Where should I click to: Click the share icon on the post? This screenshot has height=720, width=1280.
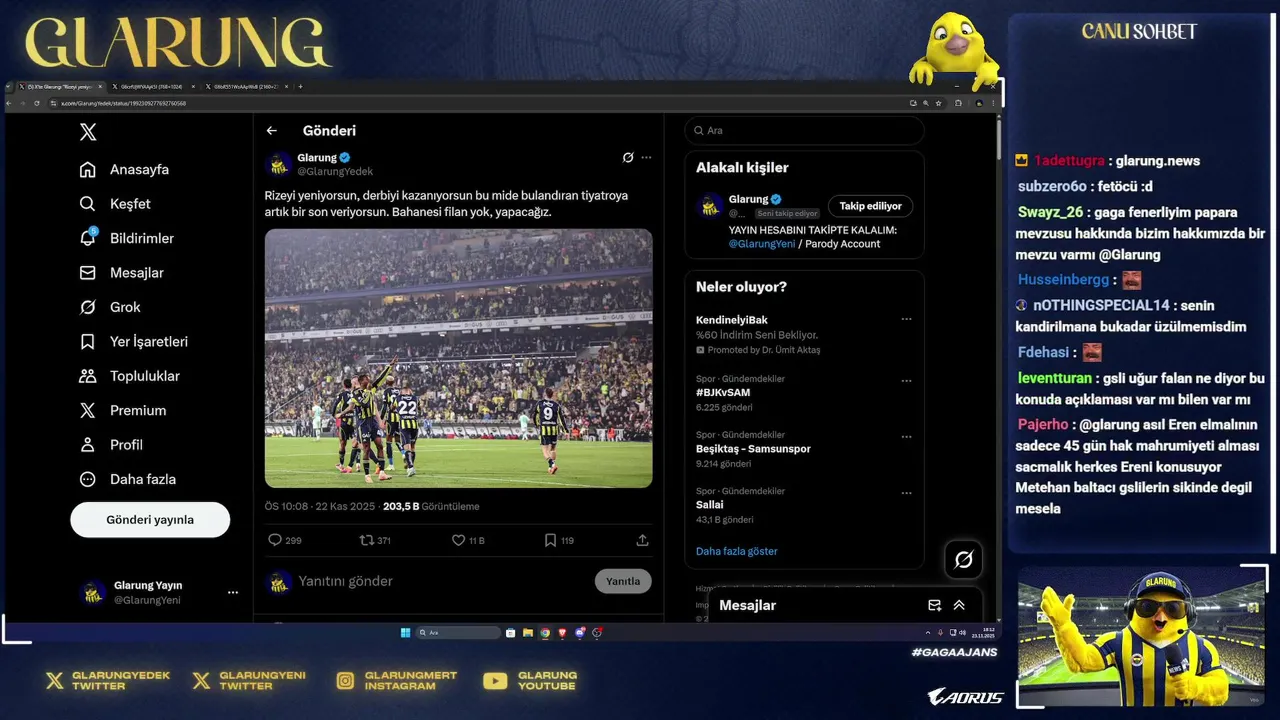point(642,540)
